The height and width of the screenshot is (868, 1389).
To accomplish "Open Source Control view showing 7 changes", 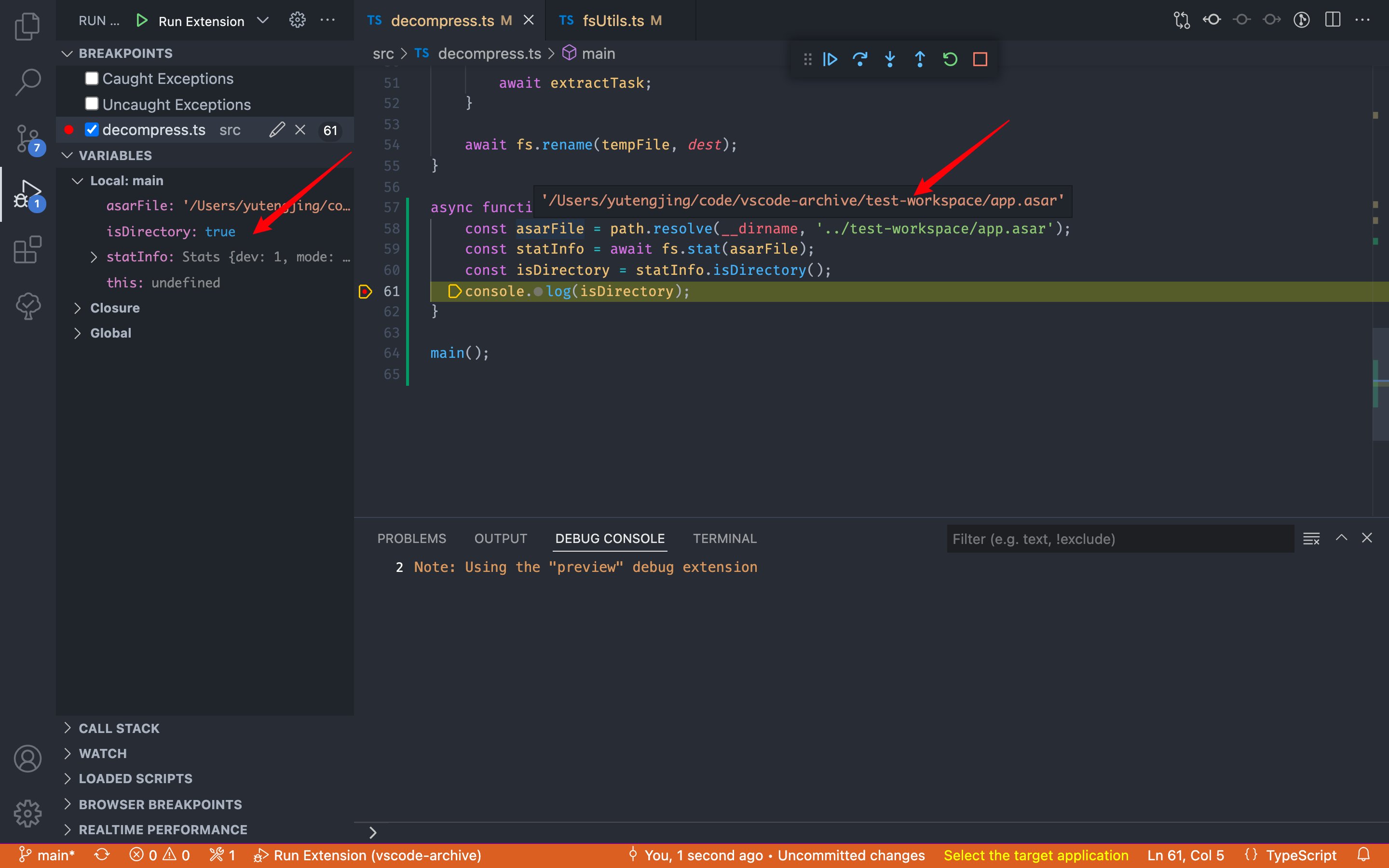I will click(x=27, y=138).
